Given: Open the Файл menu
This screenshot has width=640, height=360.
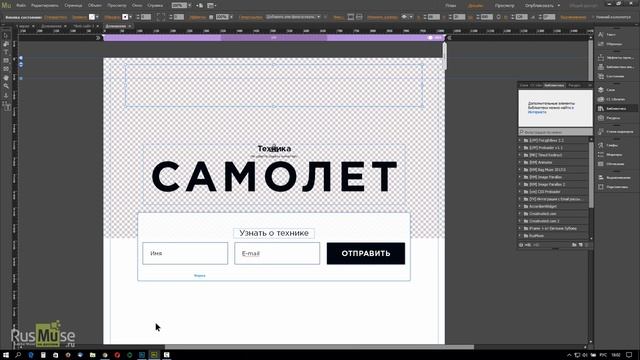Looking at the screenshot, I should pyautogui.click(x=21, y=6).
